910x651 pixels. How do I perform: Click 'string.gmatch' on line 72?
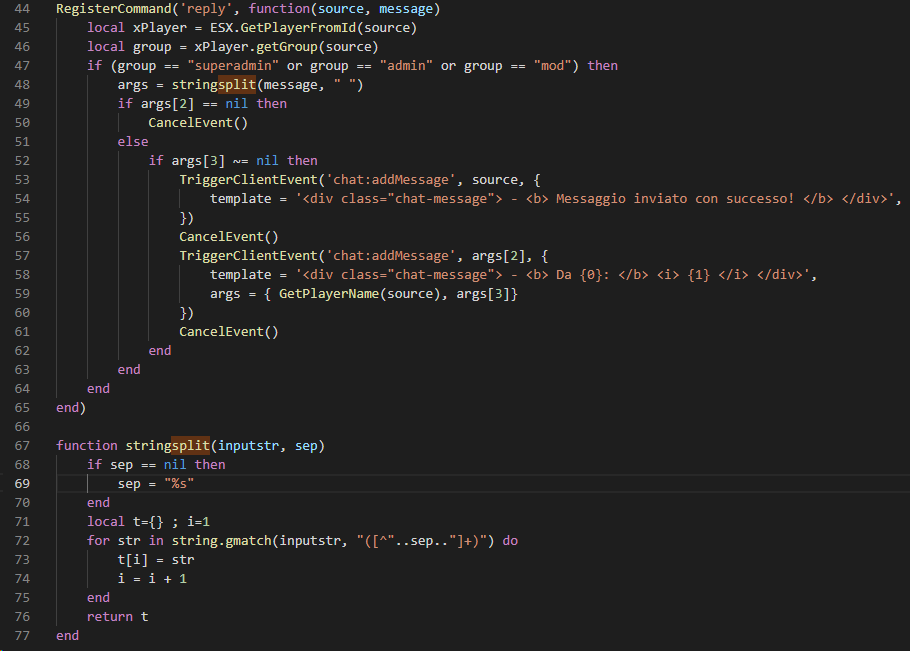[x=221, y=541]
